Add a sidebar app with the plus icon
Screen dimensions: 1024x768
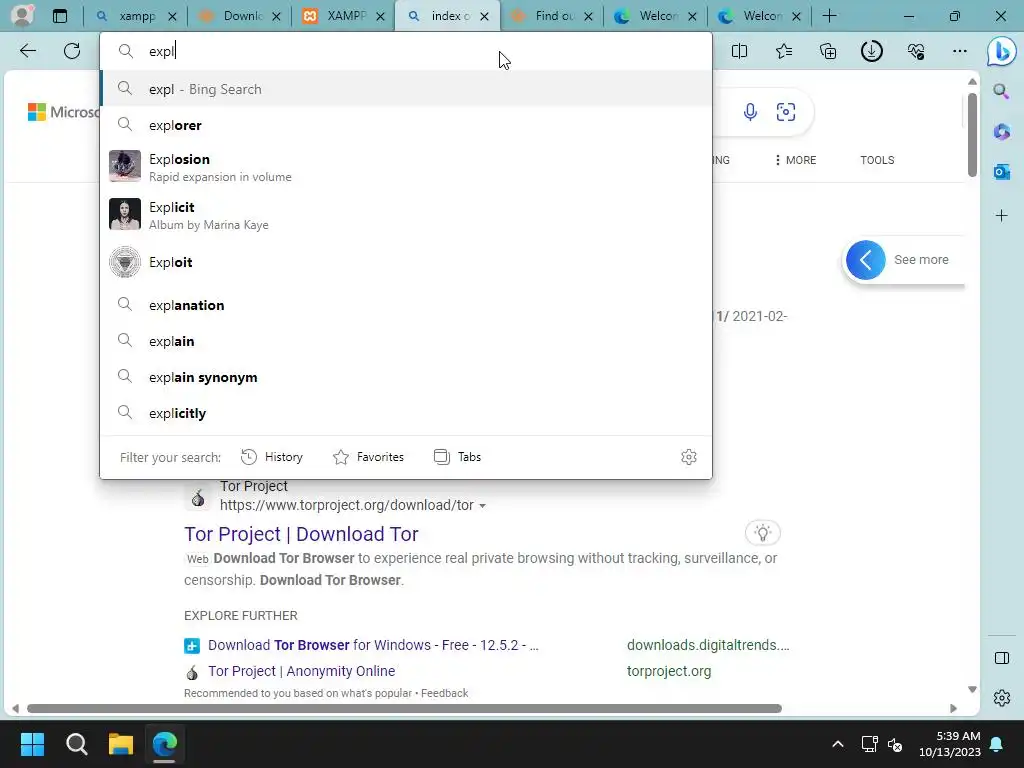[1001, 216]
